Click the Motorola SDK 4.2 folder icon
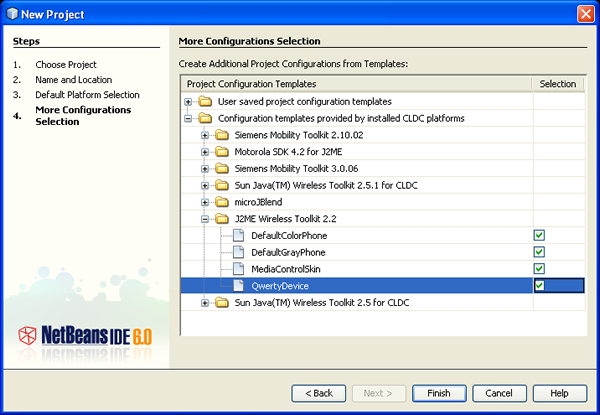The image size is (600, 415). click(222, 152)
